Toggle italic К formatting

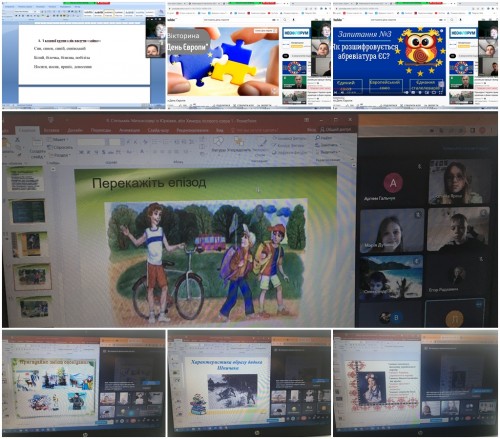coord(88,152)
